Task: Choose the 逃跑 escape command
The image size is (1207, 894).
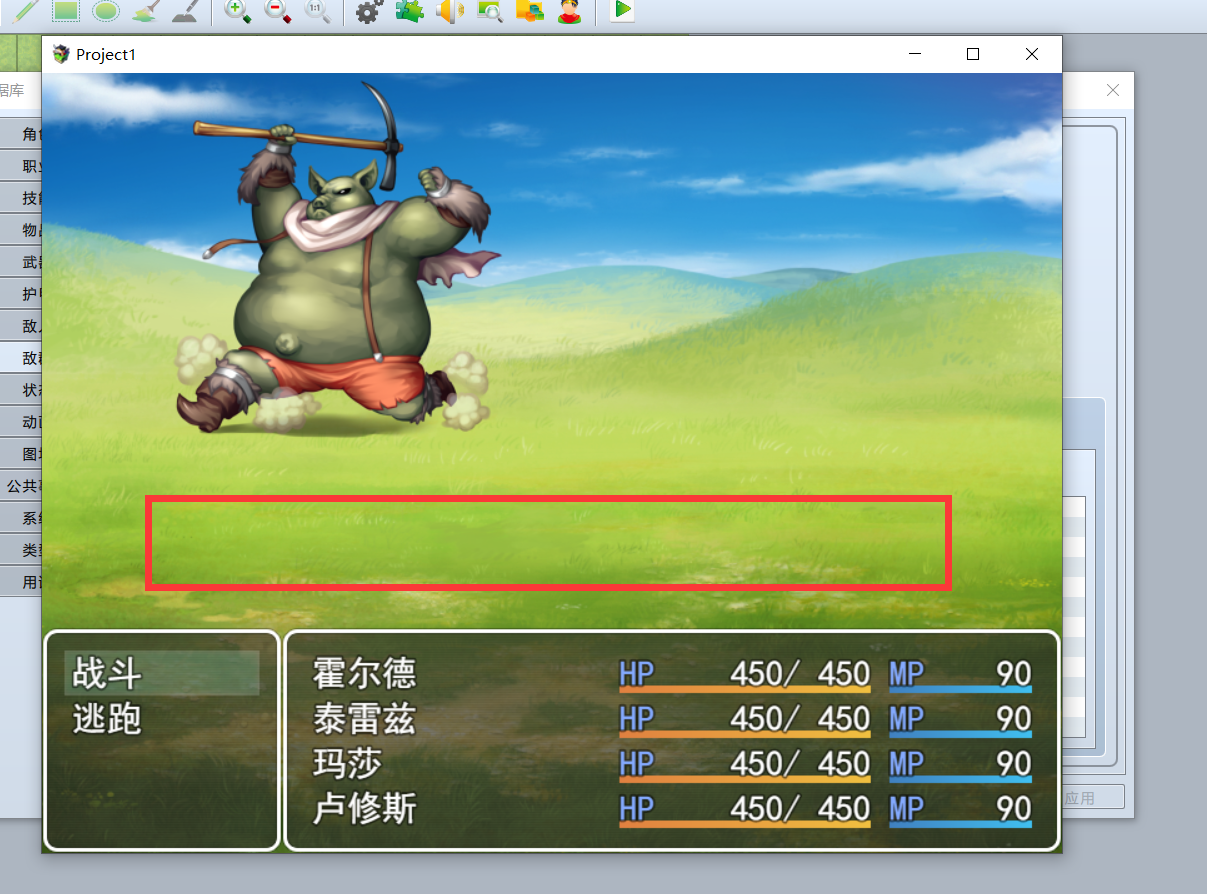Action: pos(107,719)
